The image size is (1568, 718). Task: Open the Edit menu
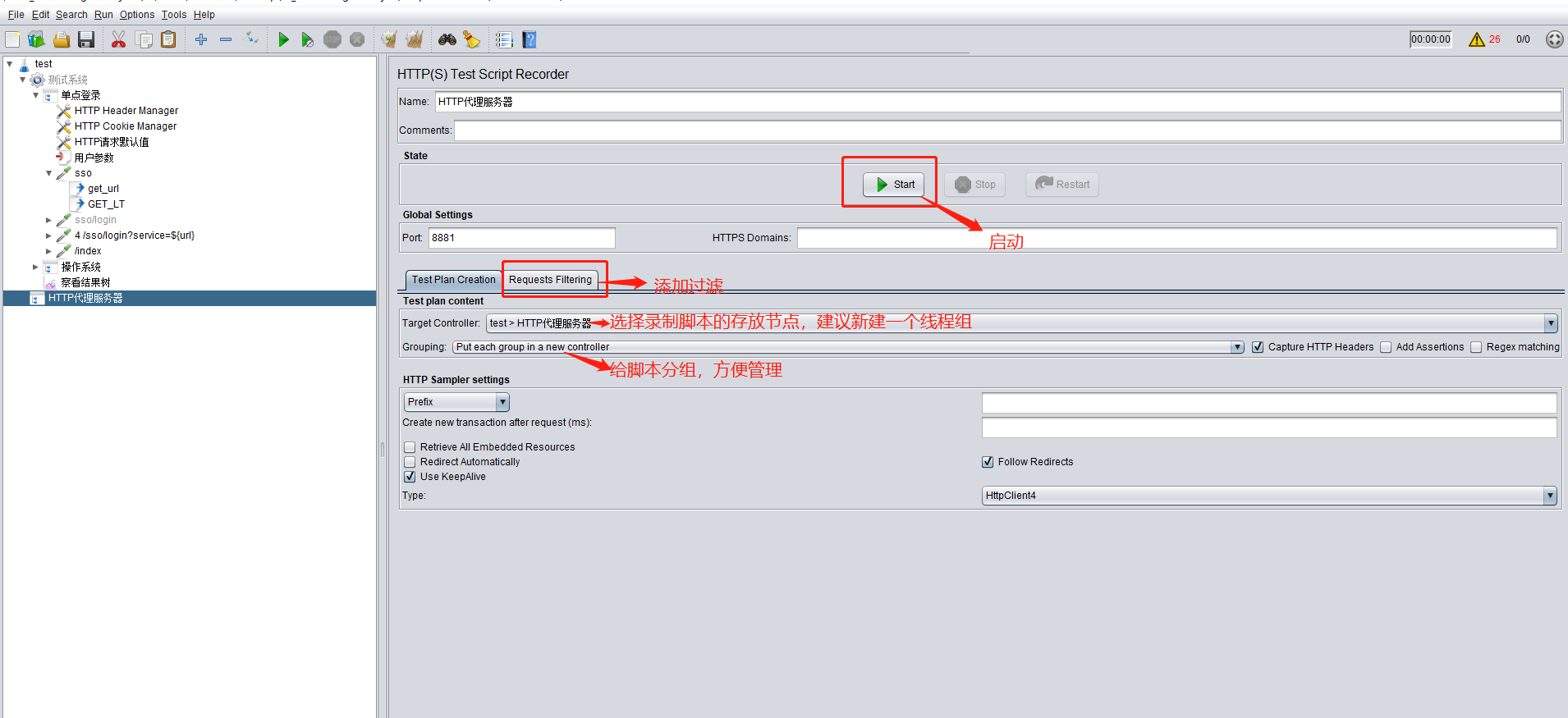point(40,15)
